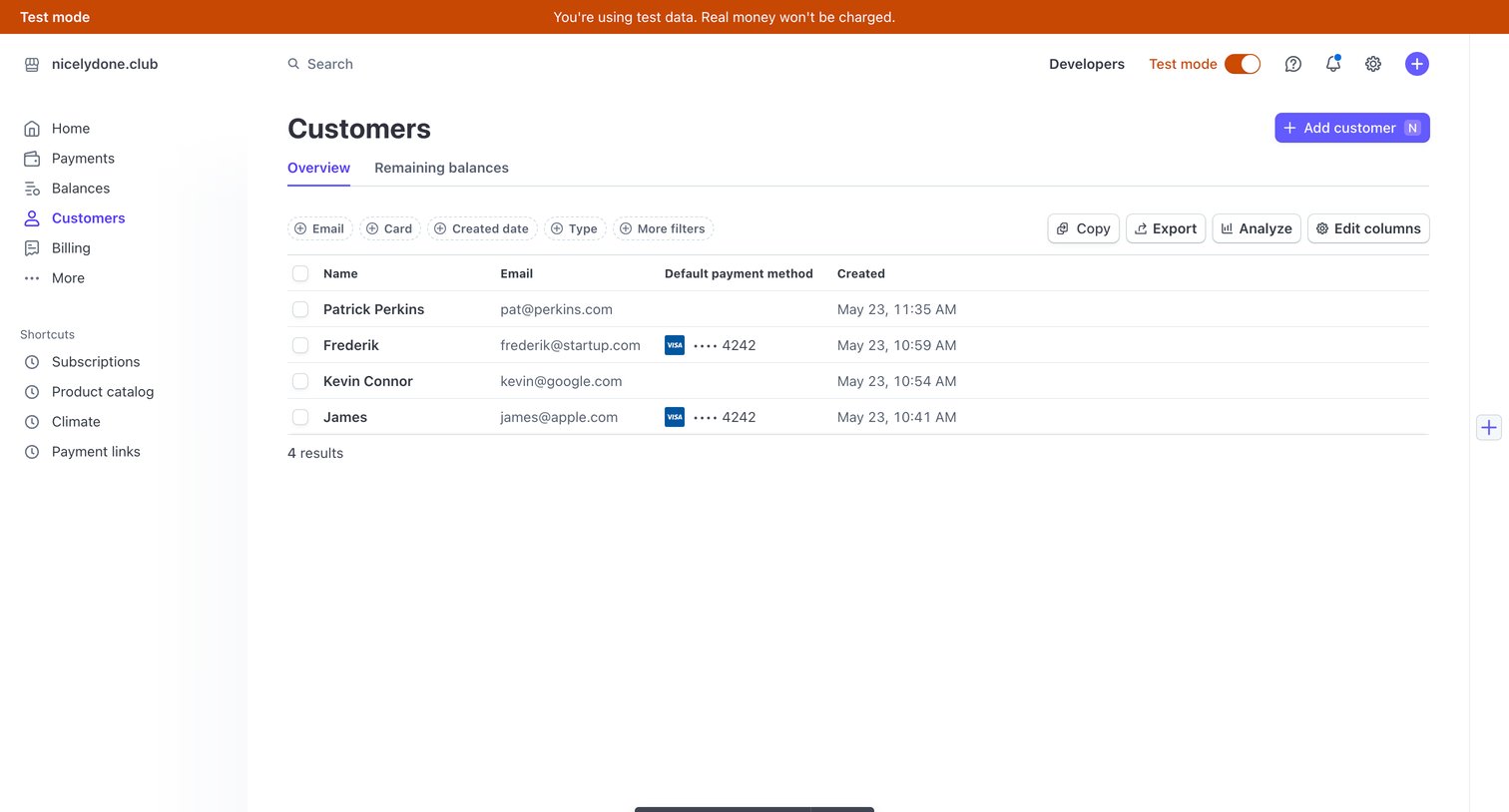Viewport: 1509px width, 812px height.
Task: Open the notifications bell icon
Action: click(1333, 64)
